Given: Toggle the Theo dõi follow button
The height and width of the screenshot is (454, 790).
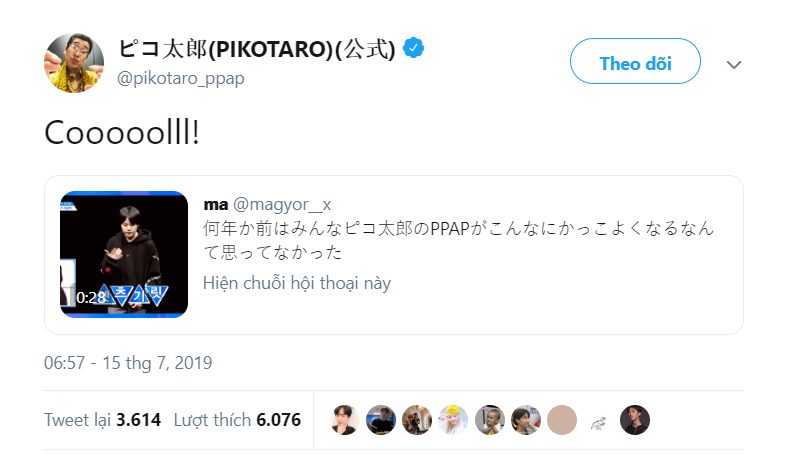Looking at the screenshot, I should (x=635, y=64).
